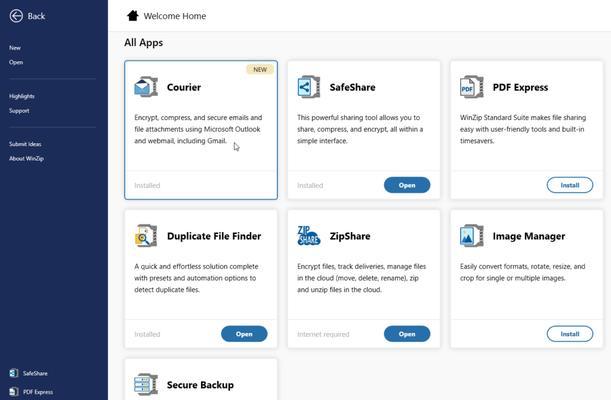This screenshot has height=400, width=611.
Task: Click the Back arrow icon
Action: [16, 16]
